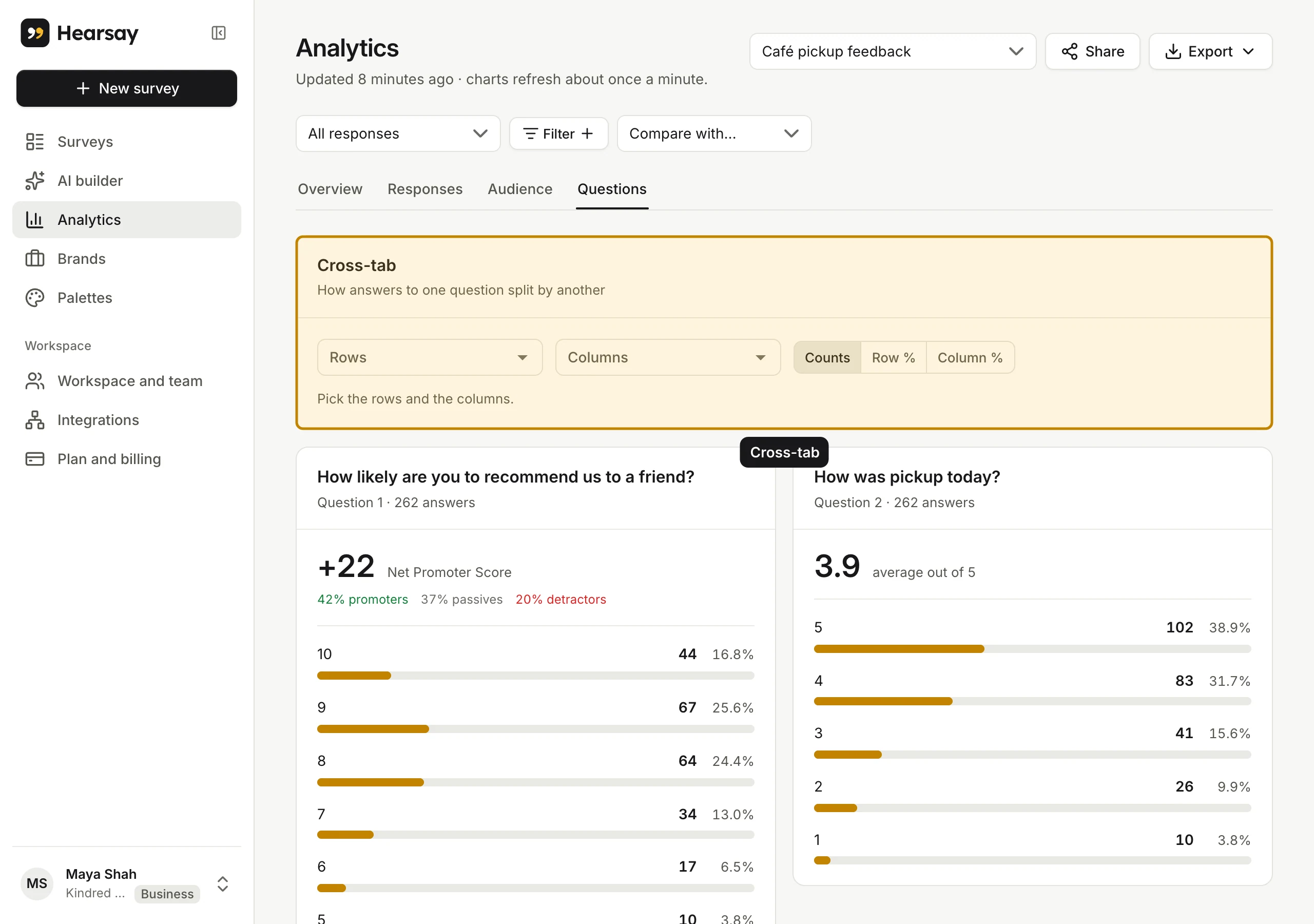Click the 37% passives text

(462, 600)
